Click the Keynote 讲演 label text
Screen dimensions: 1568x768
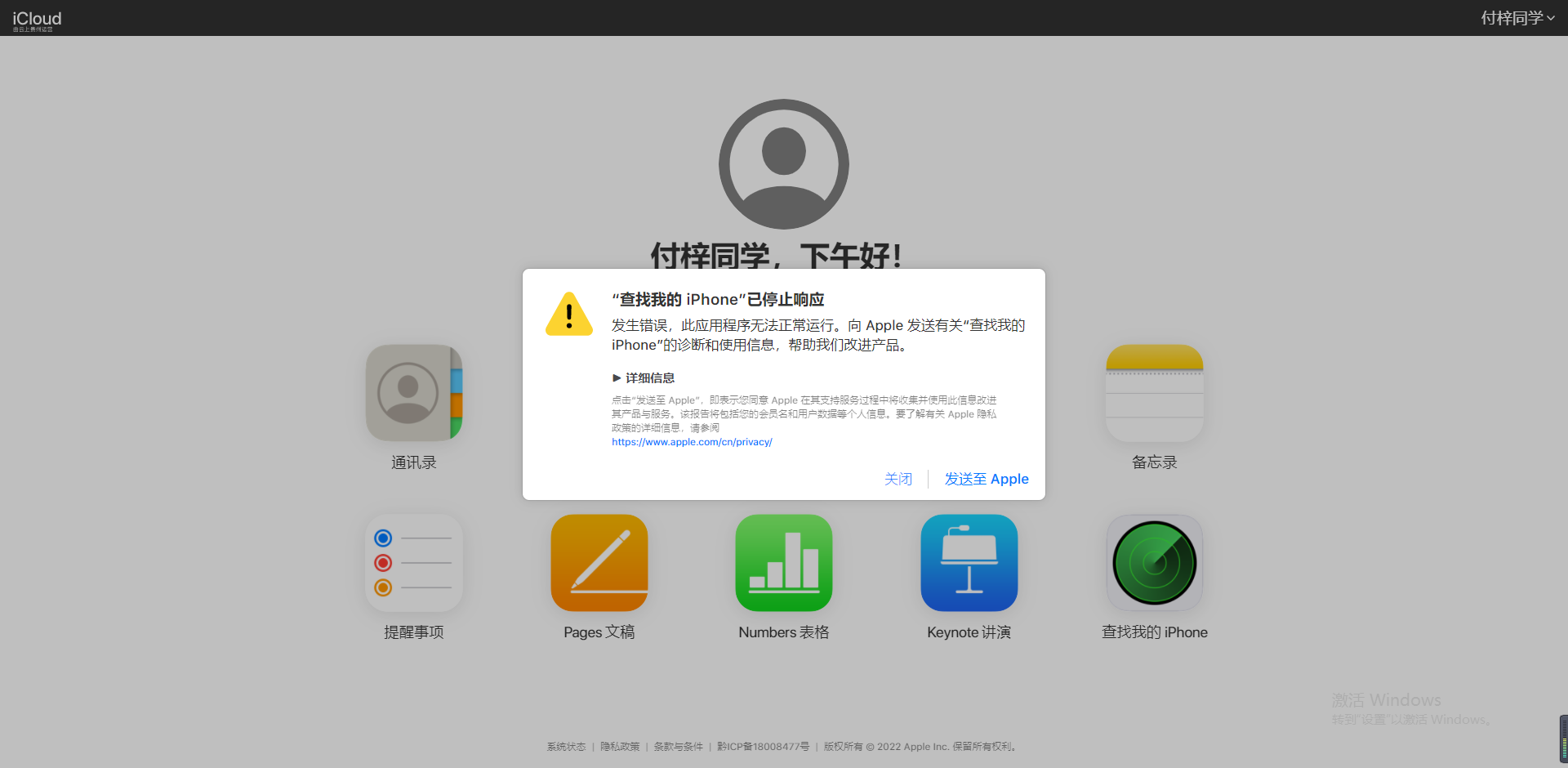(x=969, y=632)
